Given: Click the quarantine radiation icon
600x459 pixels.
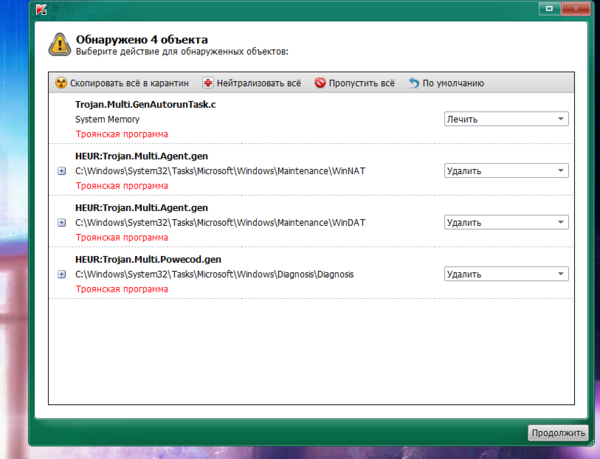Looking at the screenshot, I should point(61,83).
